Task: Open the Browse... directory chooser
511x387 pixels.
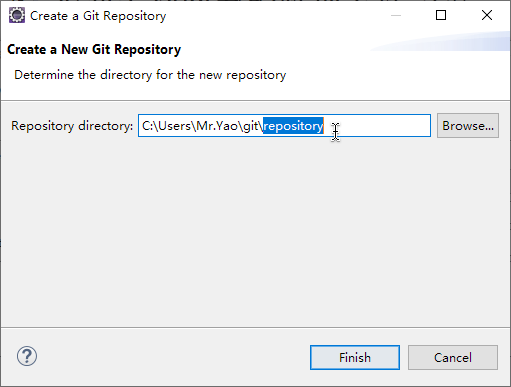Action: (x=468, y=125)
